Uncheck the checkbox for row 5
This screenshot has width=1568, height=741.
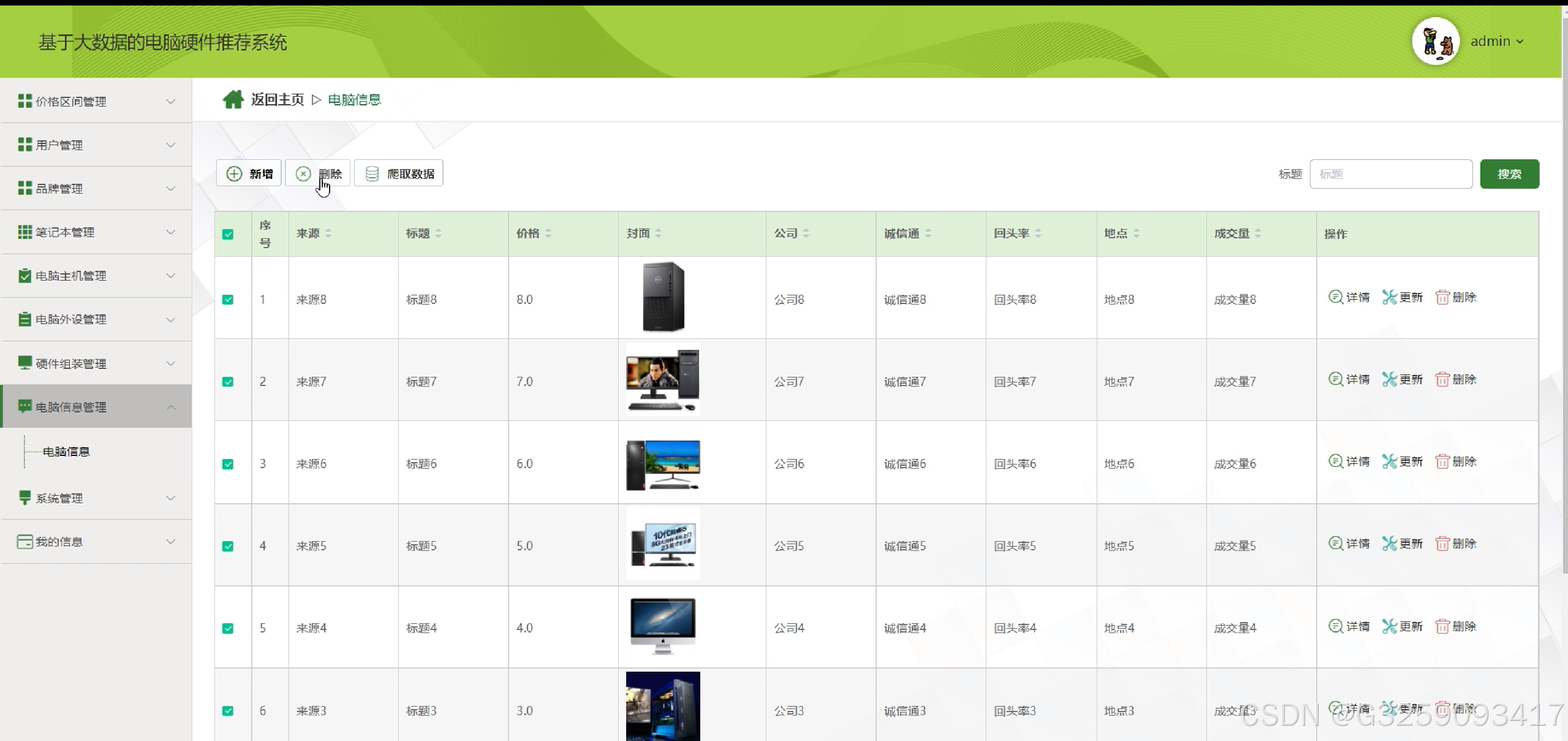[x=228, y=628]
